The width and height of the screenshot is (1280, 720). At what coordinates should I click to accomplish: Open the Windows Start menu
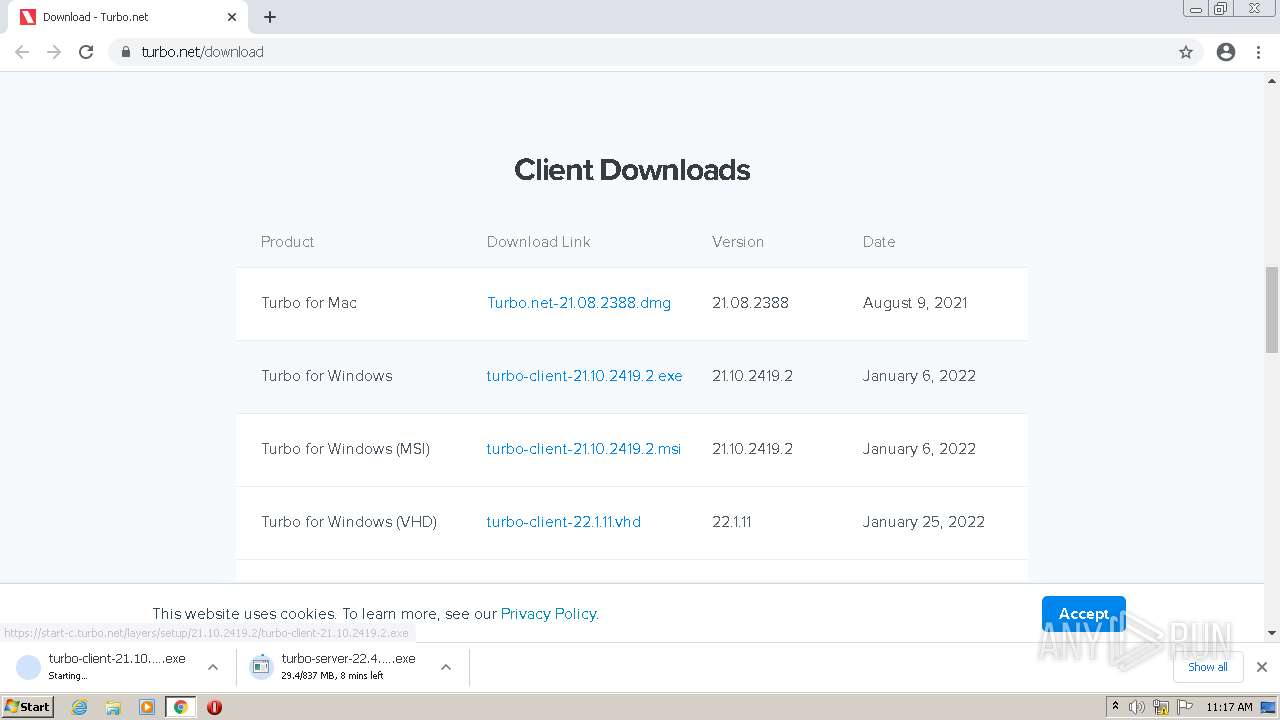28,707
